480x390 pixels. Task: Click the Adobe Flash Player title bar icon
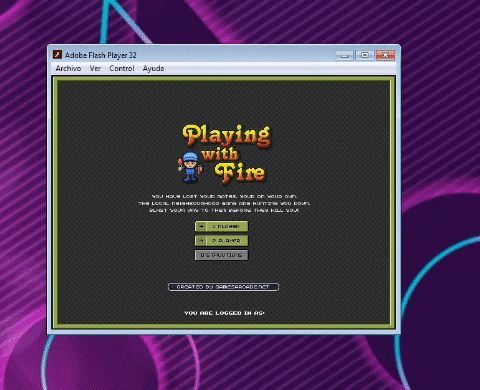[x=57, y=55]
